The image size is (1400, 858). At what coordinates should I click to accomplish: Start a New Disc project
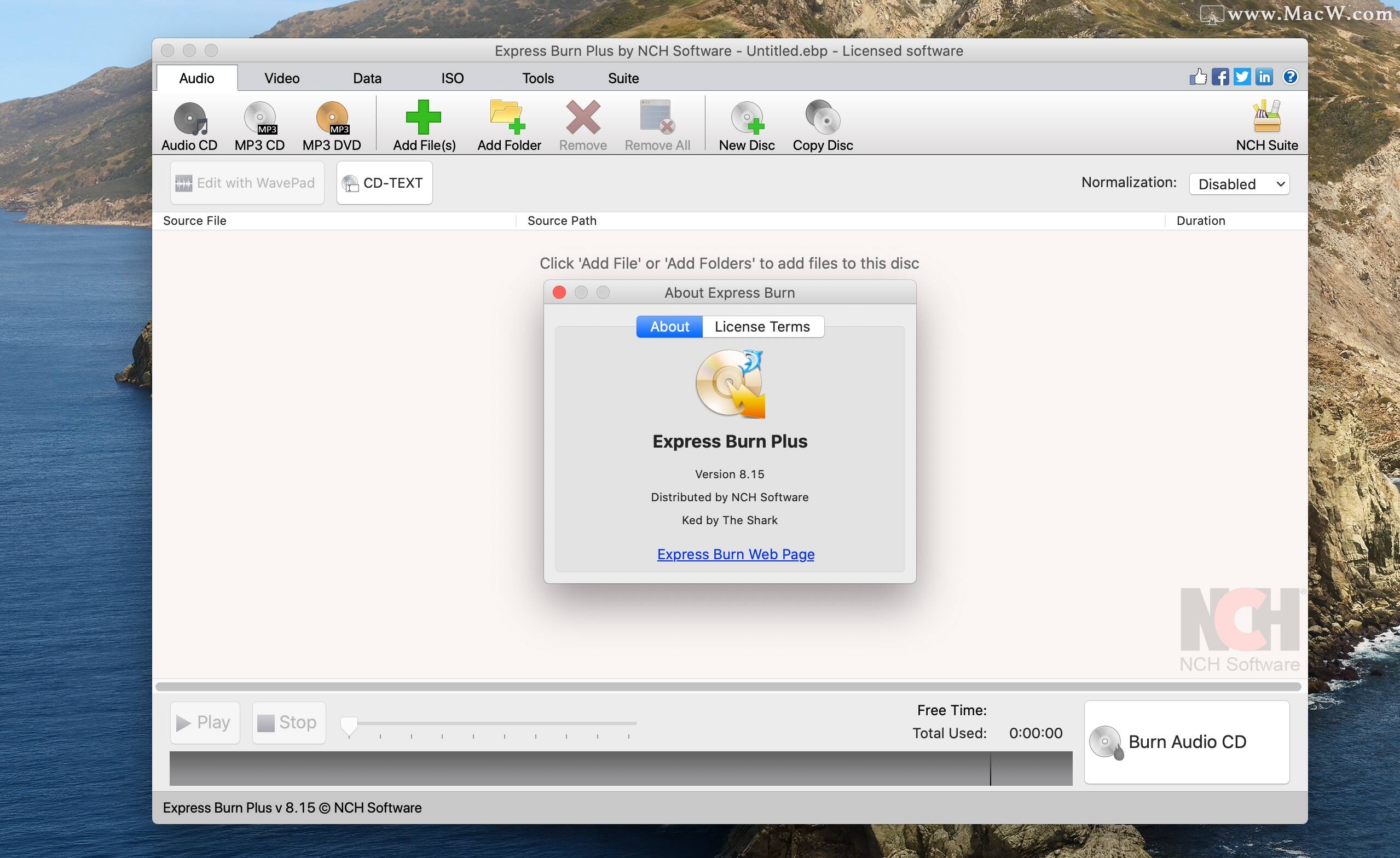pos(747,126)
